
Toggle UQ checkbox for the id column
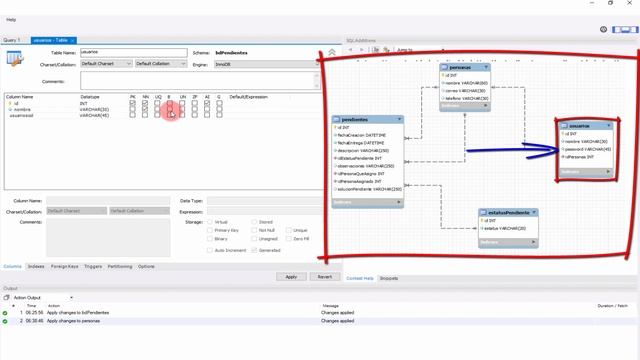click(157, 104)
